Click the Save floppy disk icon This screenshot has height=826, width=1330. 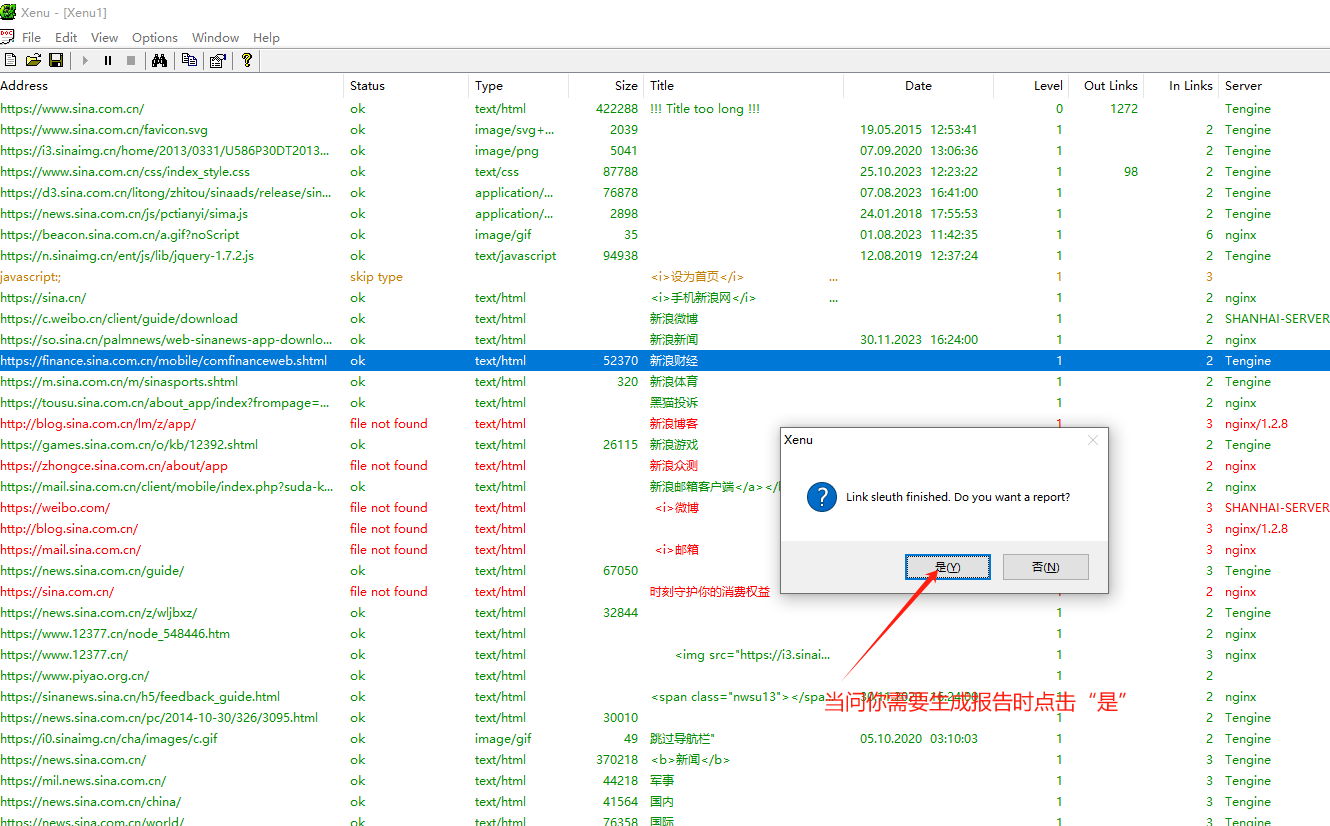pyautogui.click(x=56, y=61)
